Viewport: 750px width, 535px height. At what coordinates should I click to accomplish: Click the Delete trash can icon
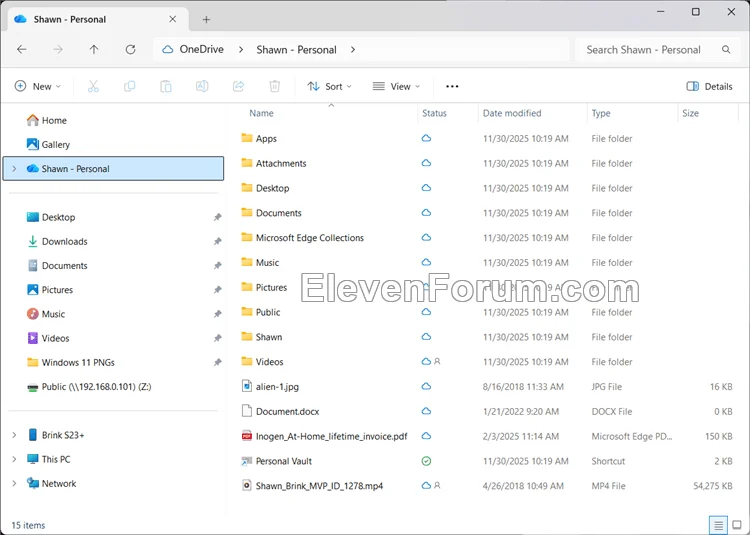[x=275, y=87]
